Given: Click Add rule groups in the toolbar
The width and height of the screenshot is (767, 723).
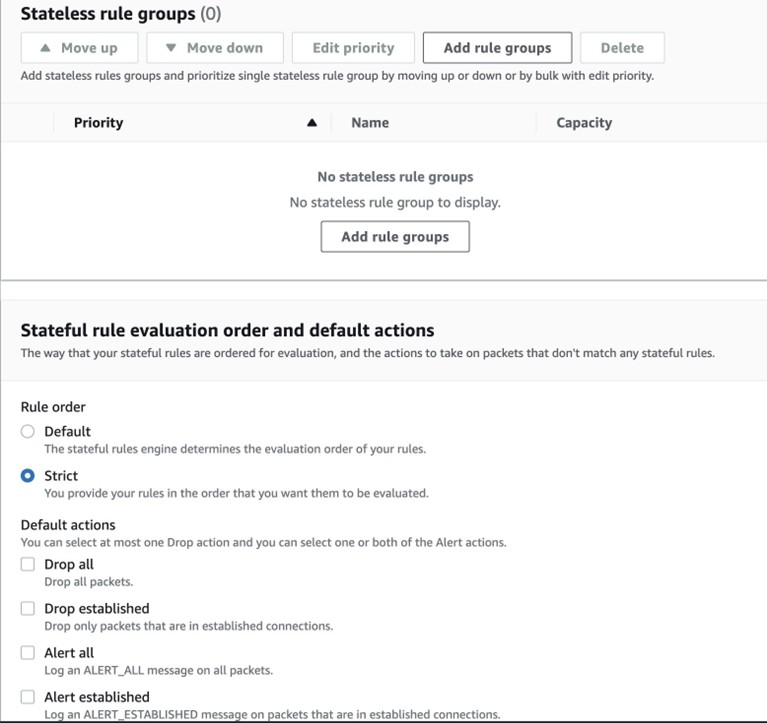Looking at the screenshot, I should click(497, 48).
